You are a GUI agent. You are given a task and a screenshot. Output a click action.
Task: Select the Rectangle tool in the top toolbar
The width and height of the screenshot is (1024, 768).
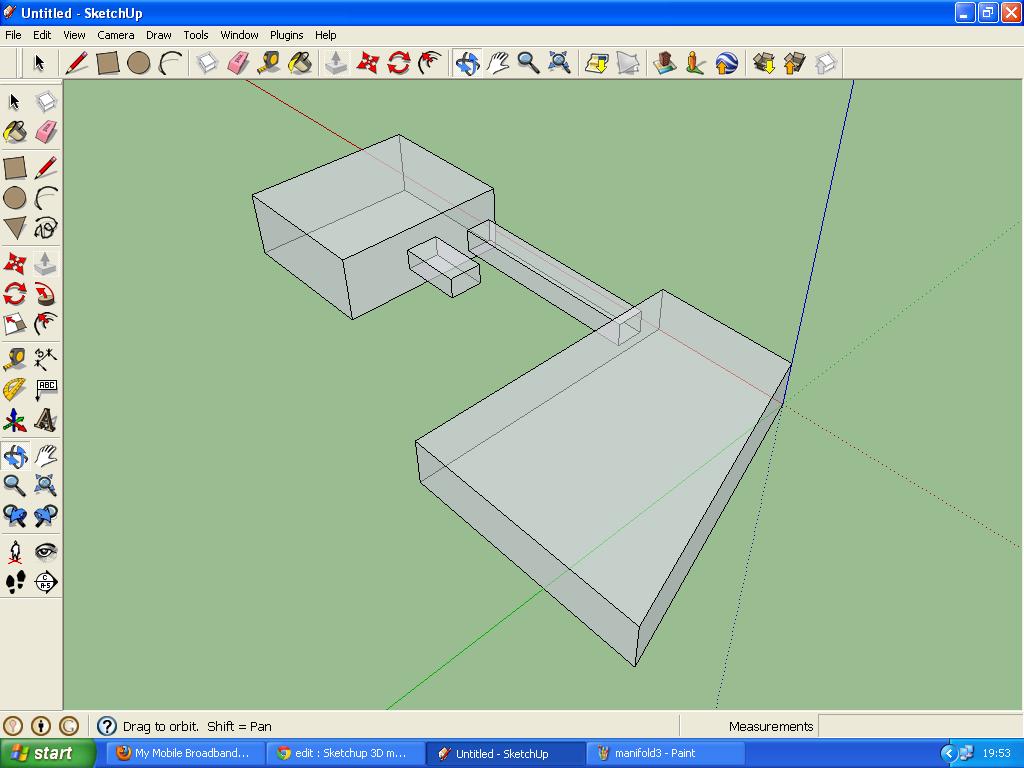point(108,63)
